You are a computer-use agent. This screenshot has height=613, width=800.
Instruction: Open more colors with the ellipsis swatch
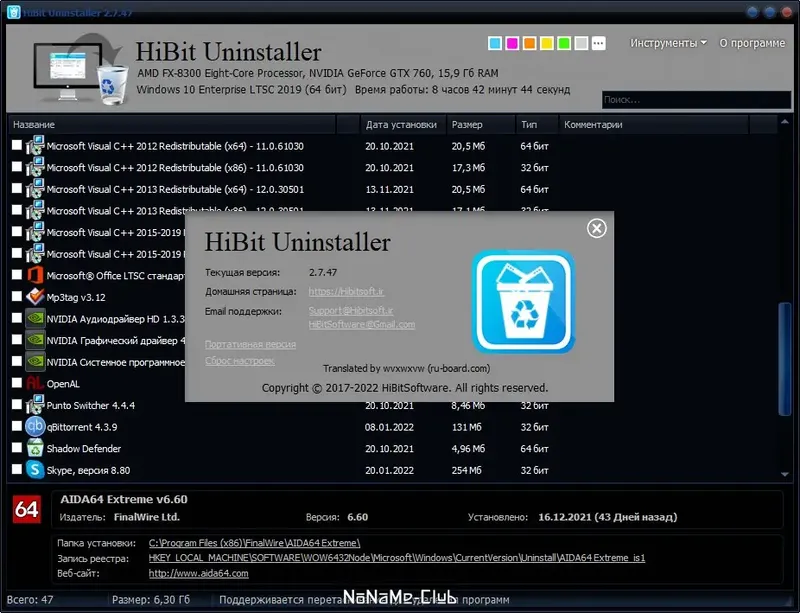click(x=598, y=43)
